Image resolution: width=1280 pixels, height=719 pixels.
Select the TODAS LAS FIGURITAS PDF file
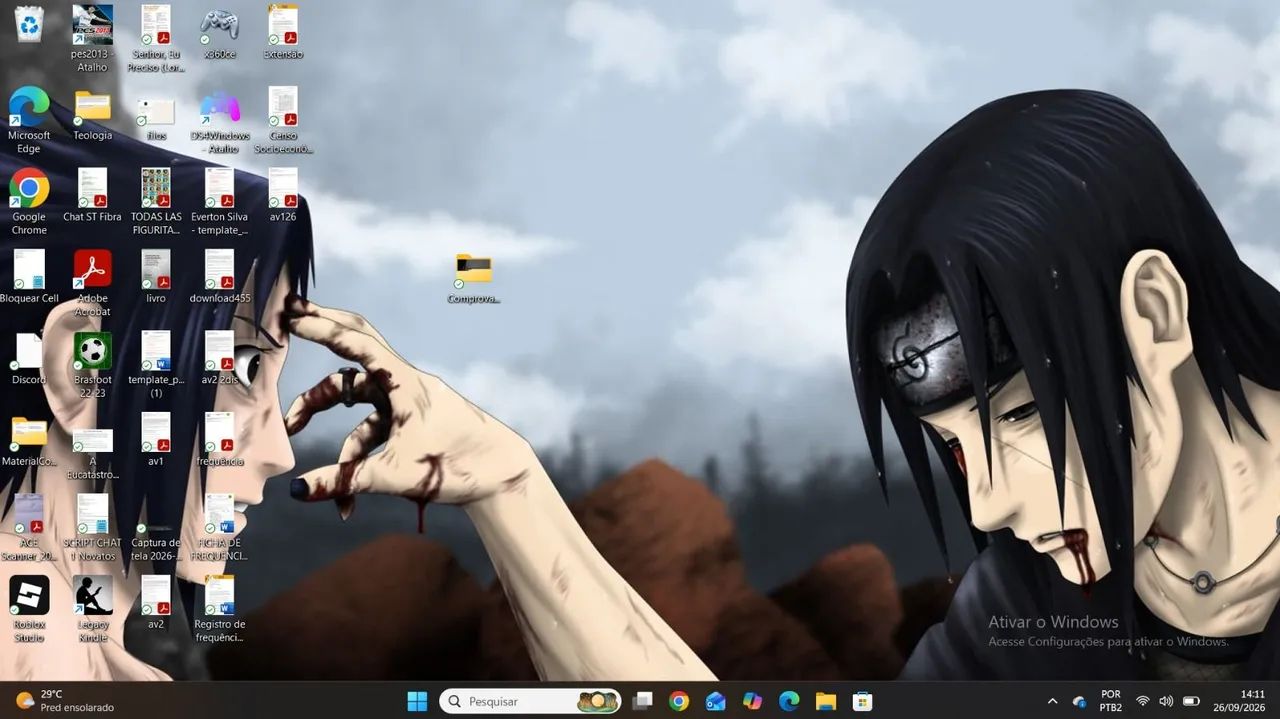[x=156, y=201]
